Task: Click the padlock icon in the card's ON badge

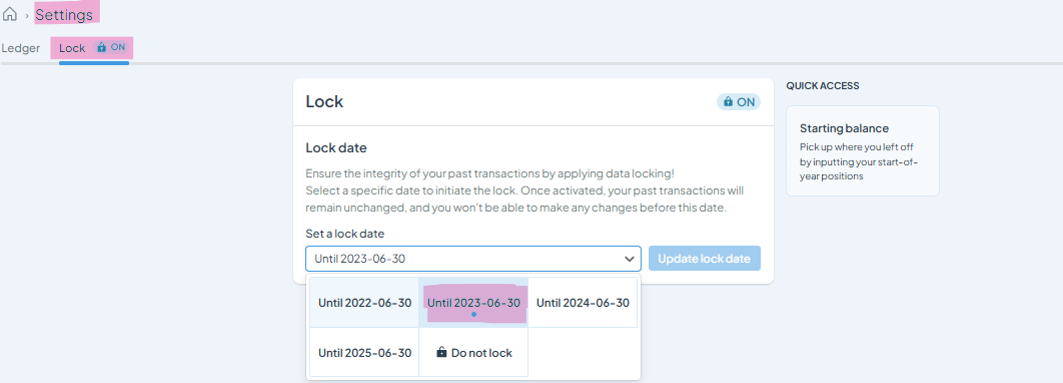Action: (728, 102)
